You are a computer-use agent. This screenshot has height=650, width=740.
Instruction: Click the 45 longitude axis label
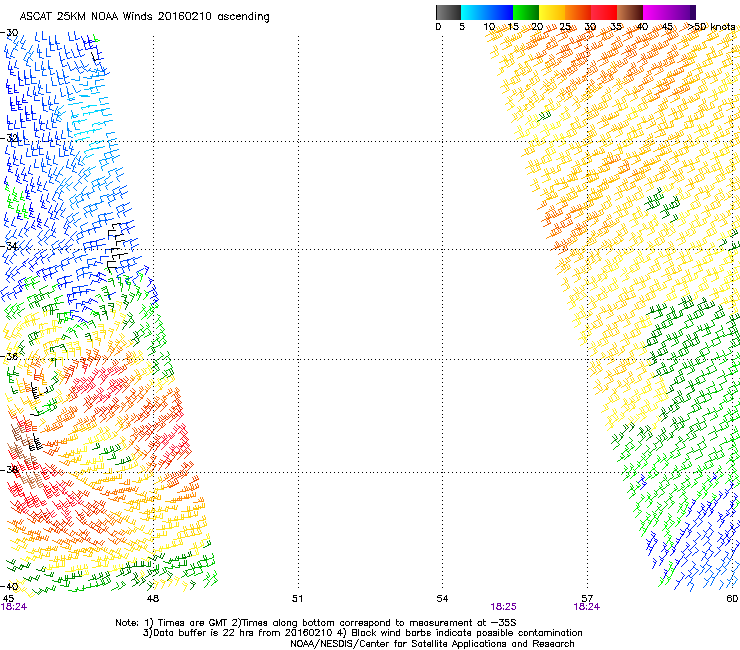[8, 599]
